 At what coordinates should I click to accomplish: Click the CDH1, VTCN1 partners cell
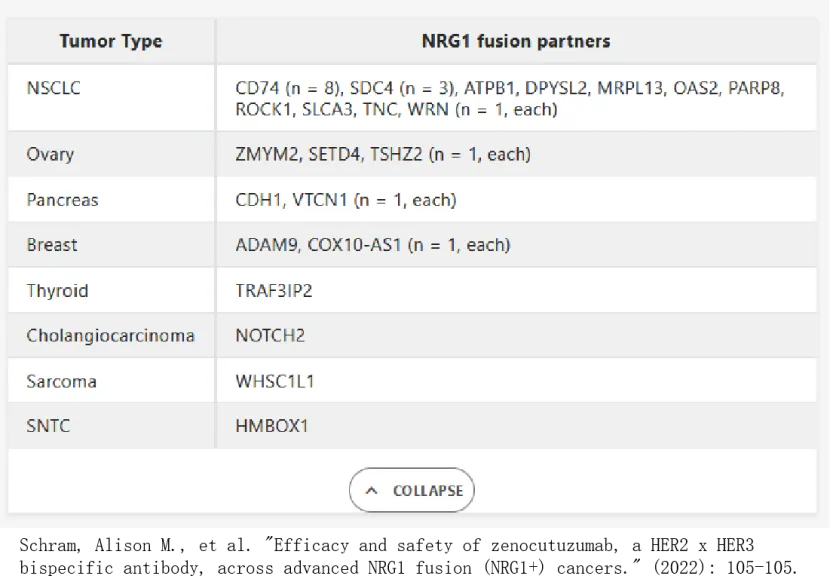[x=346, y=200]
